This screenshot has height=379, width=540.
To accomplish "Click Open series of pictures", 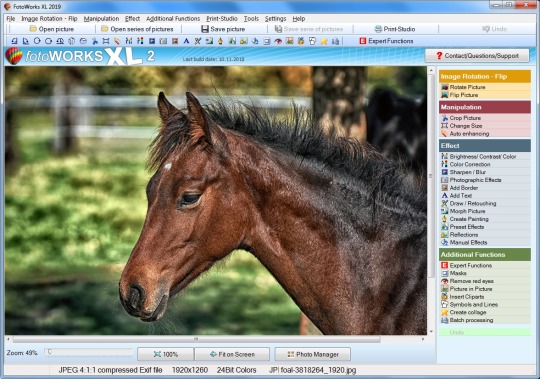I will tap(137, 29).
